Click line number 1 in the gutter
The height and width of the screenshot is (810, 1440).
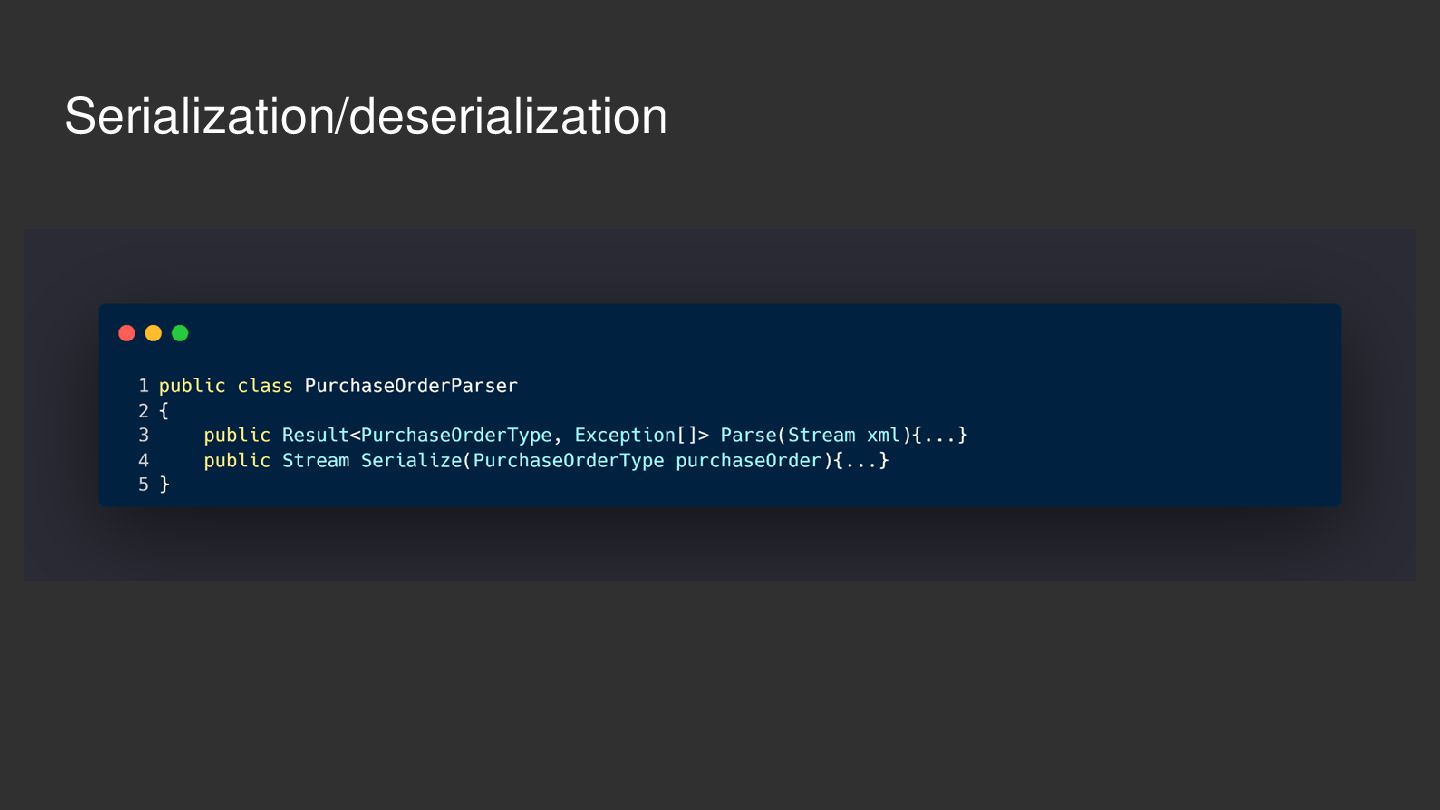(x=143, y=385)
